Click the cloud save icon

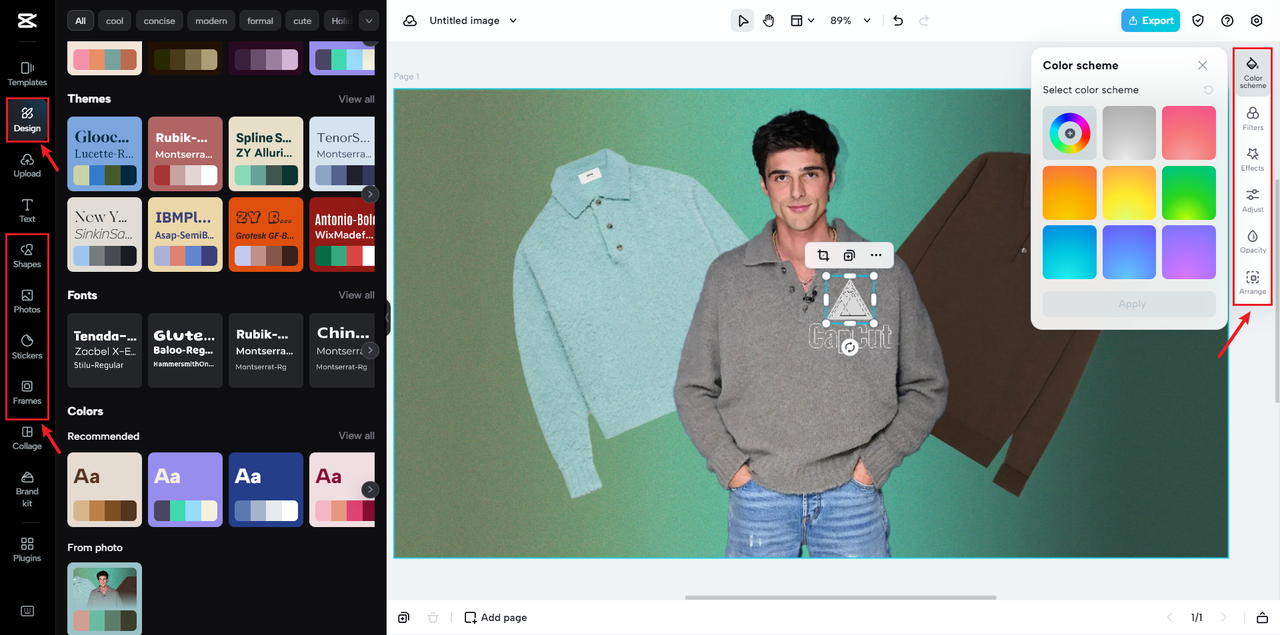tap(410, 20)
